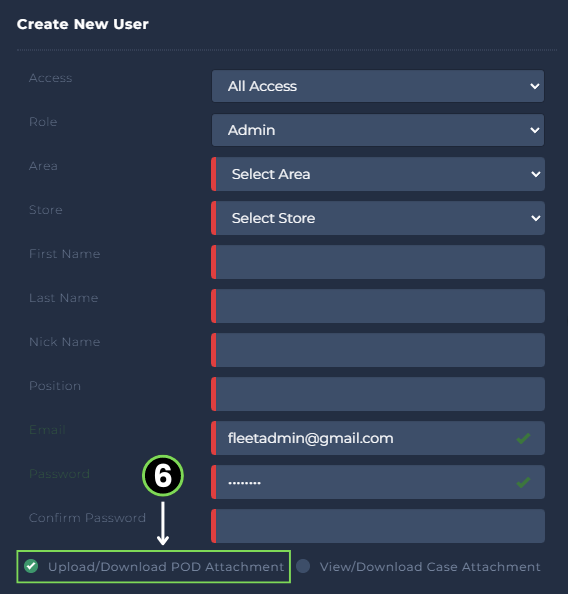
Task: Click the chevron arrow on Access dropdown
Action: (535, 86)
